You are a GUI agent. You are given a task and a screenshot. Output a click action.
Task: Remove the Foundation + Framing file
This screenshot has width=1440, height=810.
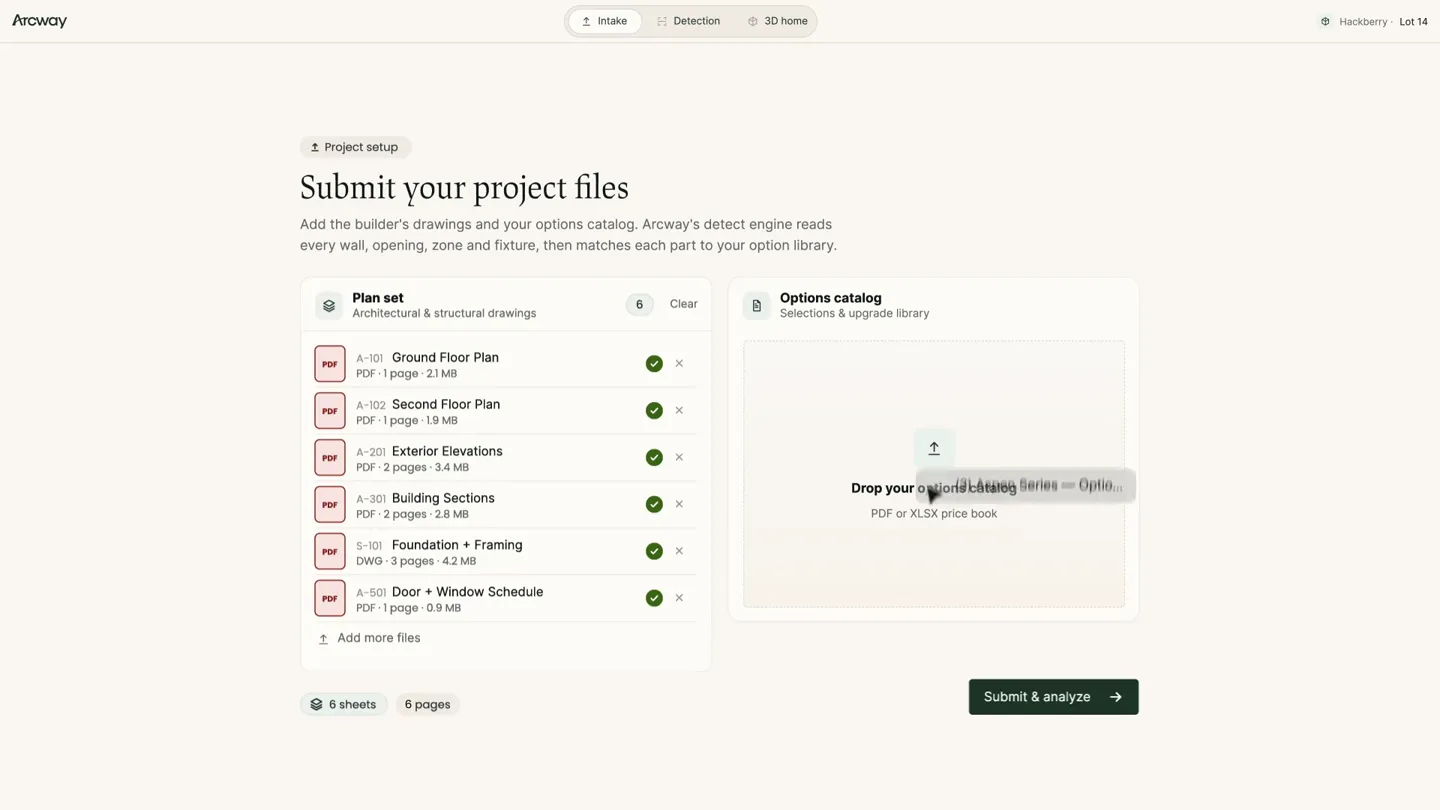[679, 551]
